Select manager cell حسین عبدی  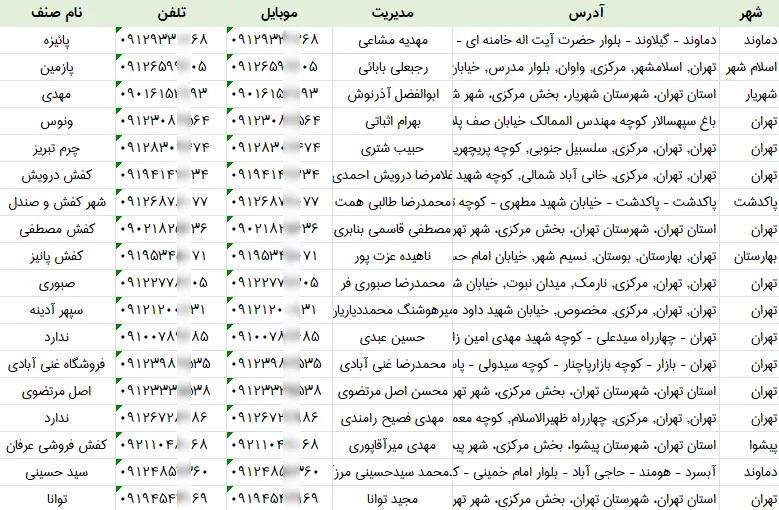[392, 337]
